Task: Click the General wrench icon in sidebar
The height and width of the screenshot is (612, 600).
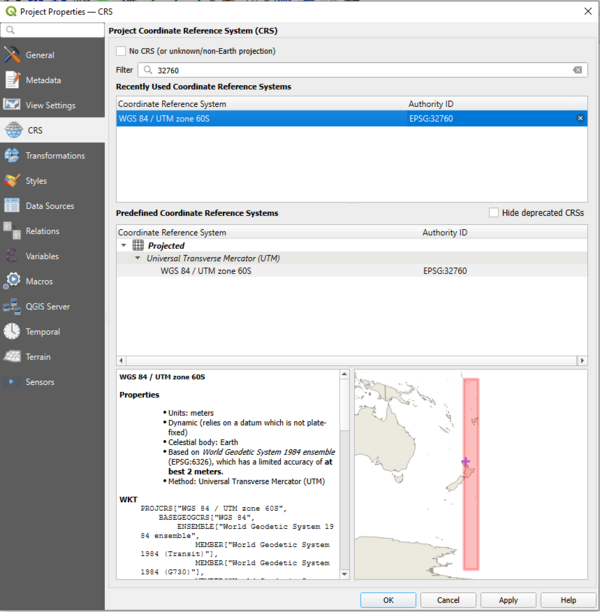Action: 12,55
